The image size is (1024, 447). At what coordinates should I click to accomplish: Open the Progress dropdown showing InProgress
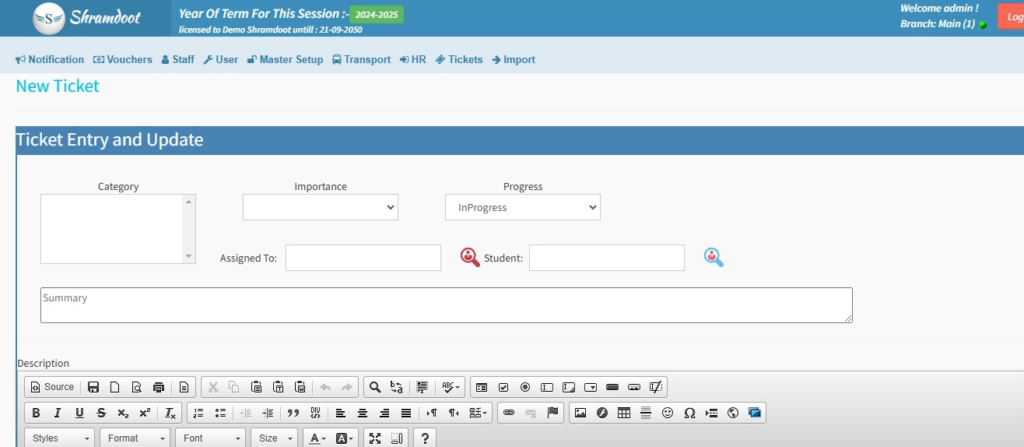(522, 207)
